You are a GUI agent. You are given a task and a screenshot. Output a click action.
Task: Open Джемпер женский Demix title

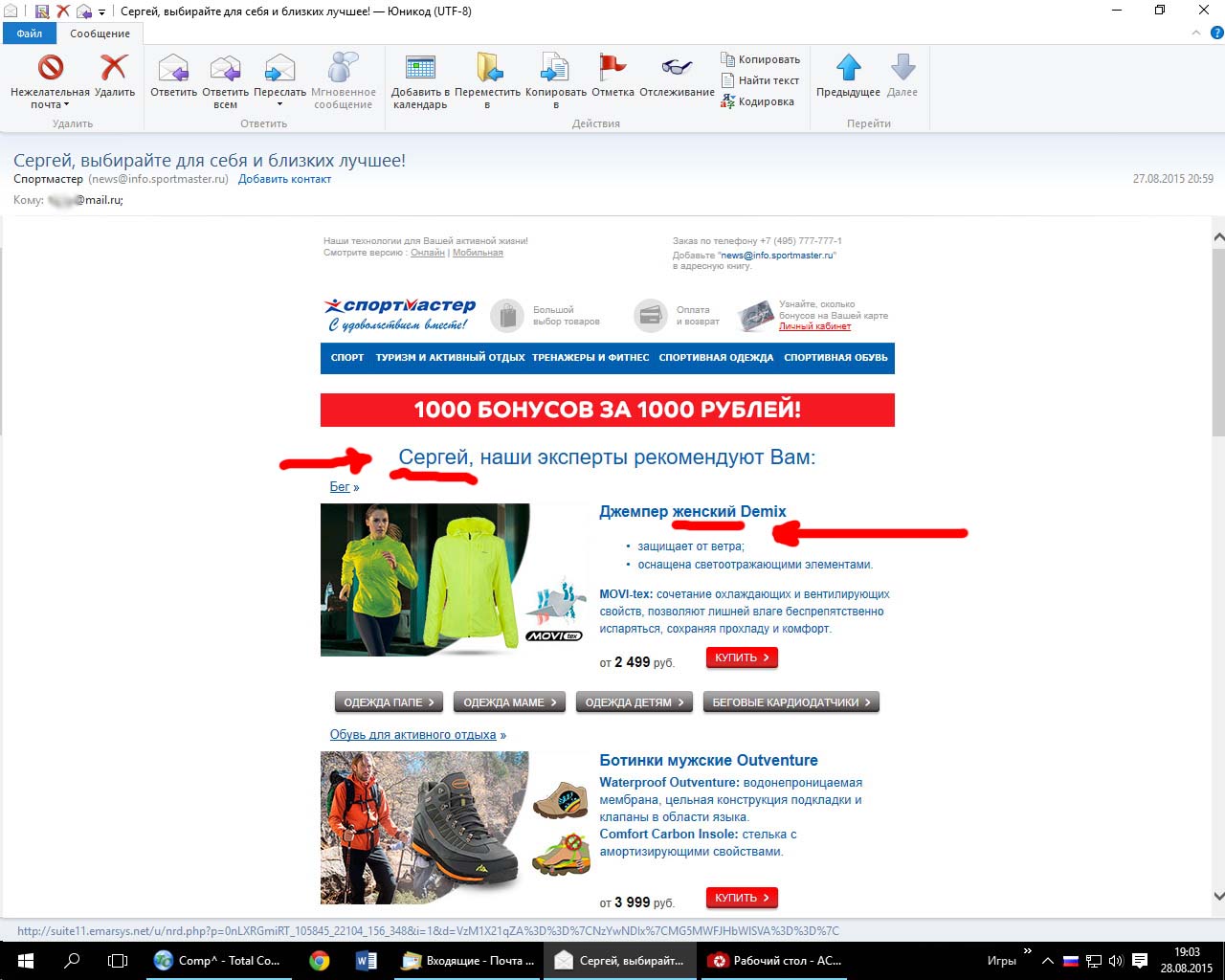click(x=693, y=511)
